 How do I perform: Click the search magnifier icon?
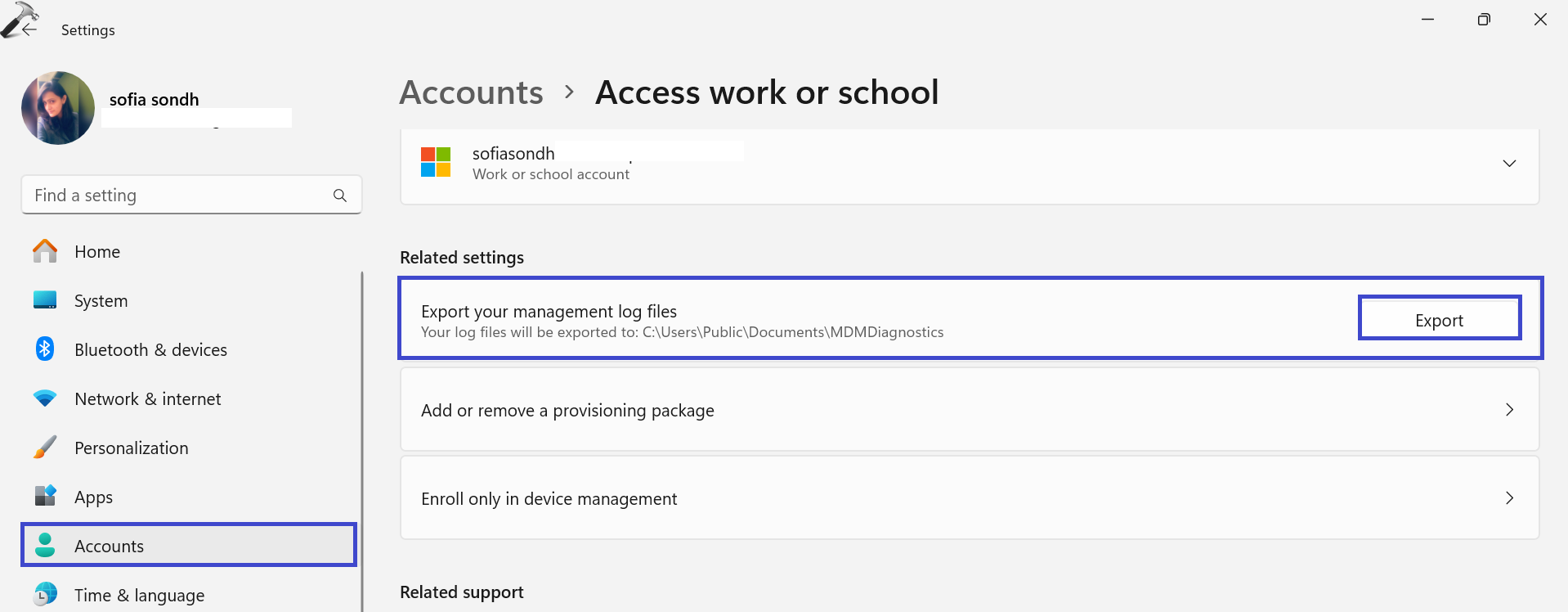(x=340, y=196)
